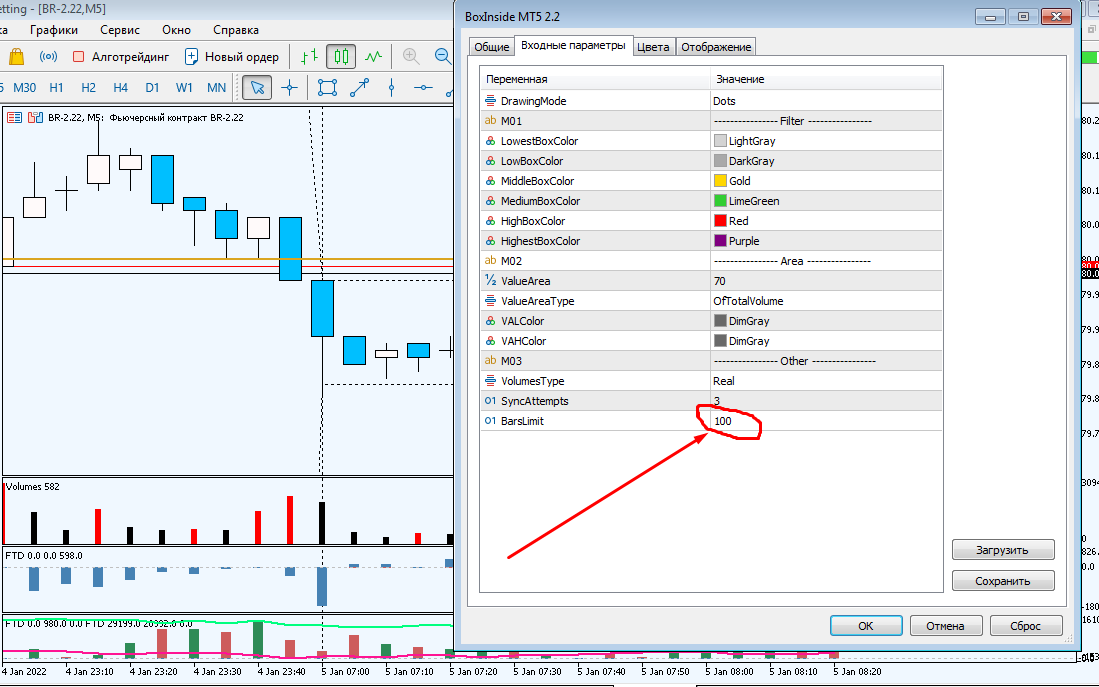Open the Окно menu

point(177,30)
